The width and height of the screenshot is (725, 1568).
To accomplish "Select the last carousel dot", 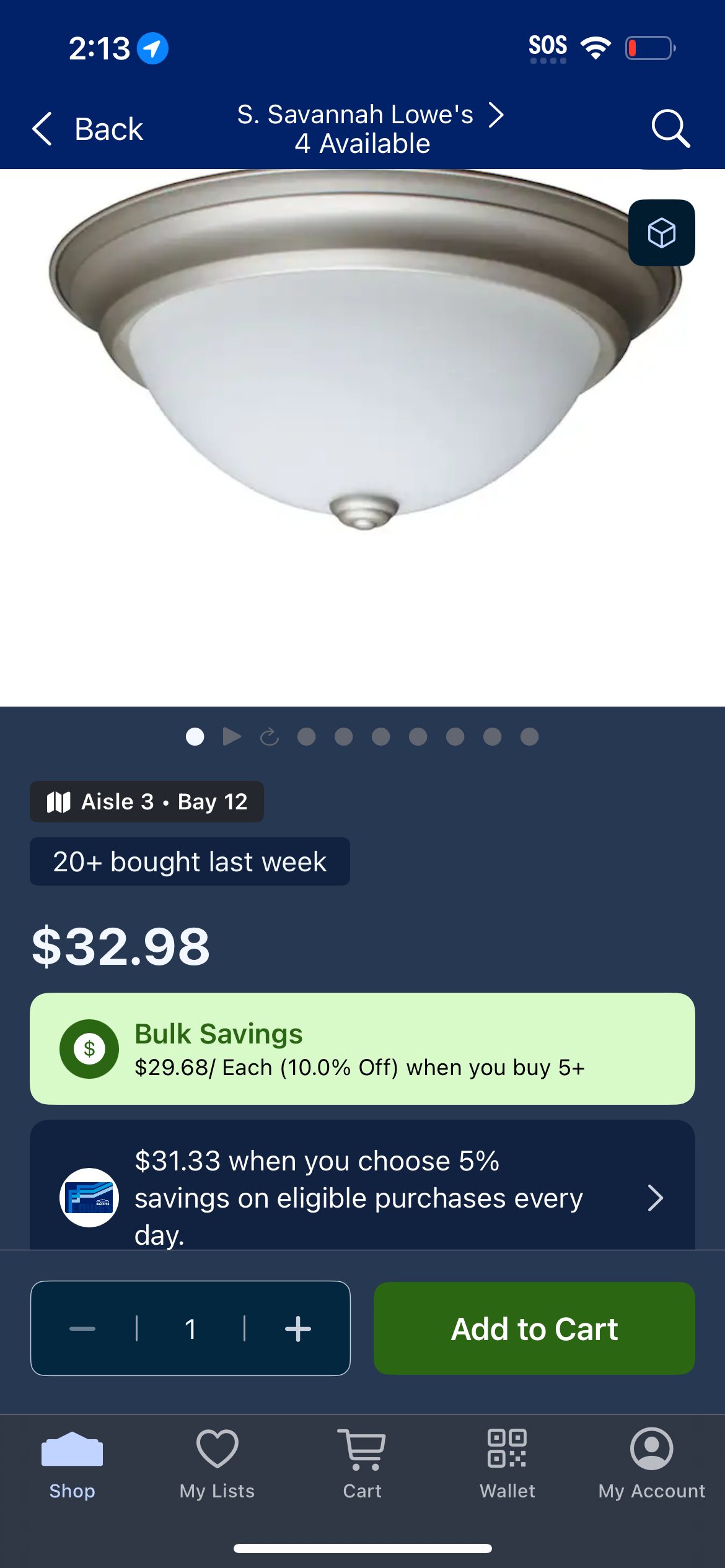I will tap(529, 736).
